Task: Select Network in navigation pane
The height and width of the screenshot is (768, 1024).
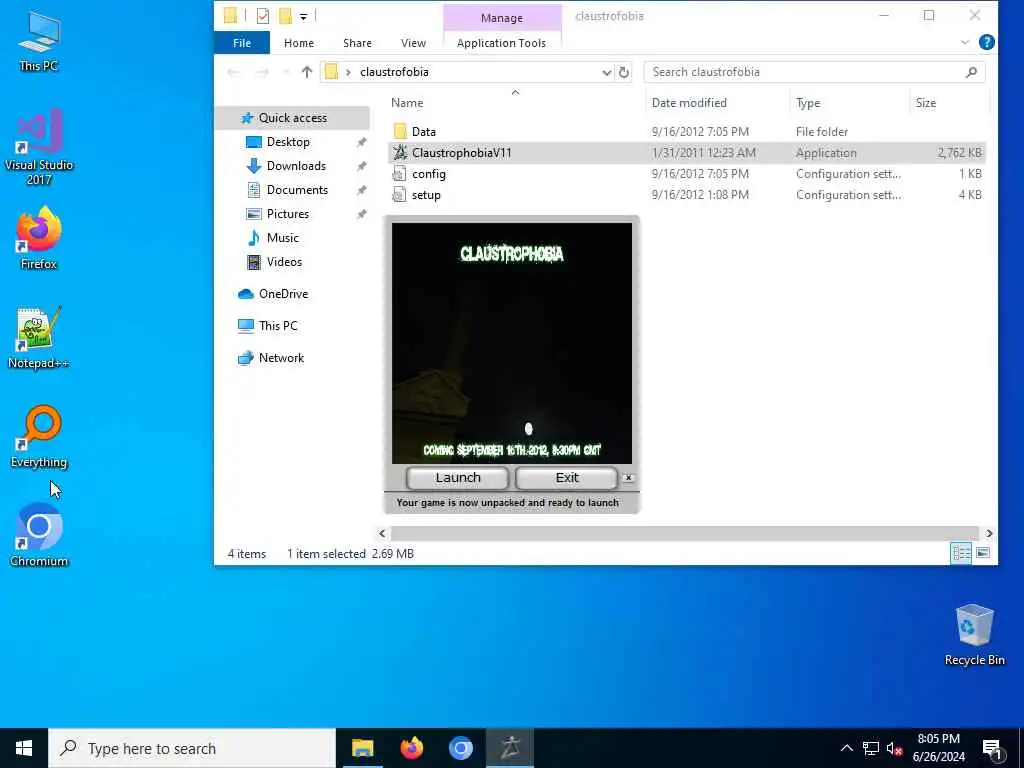Action: [x=281, y=358]
